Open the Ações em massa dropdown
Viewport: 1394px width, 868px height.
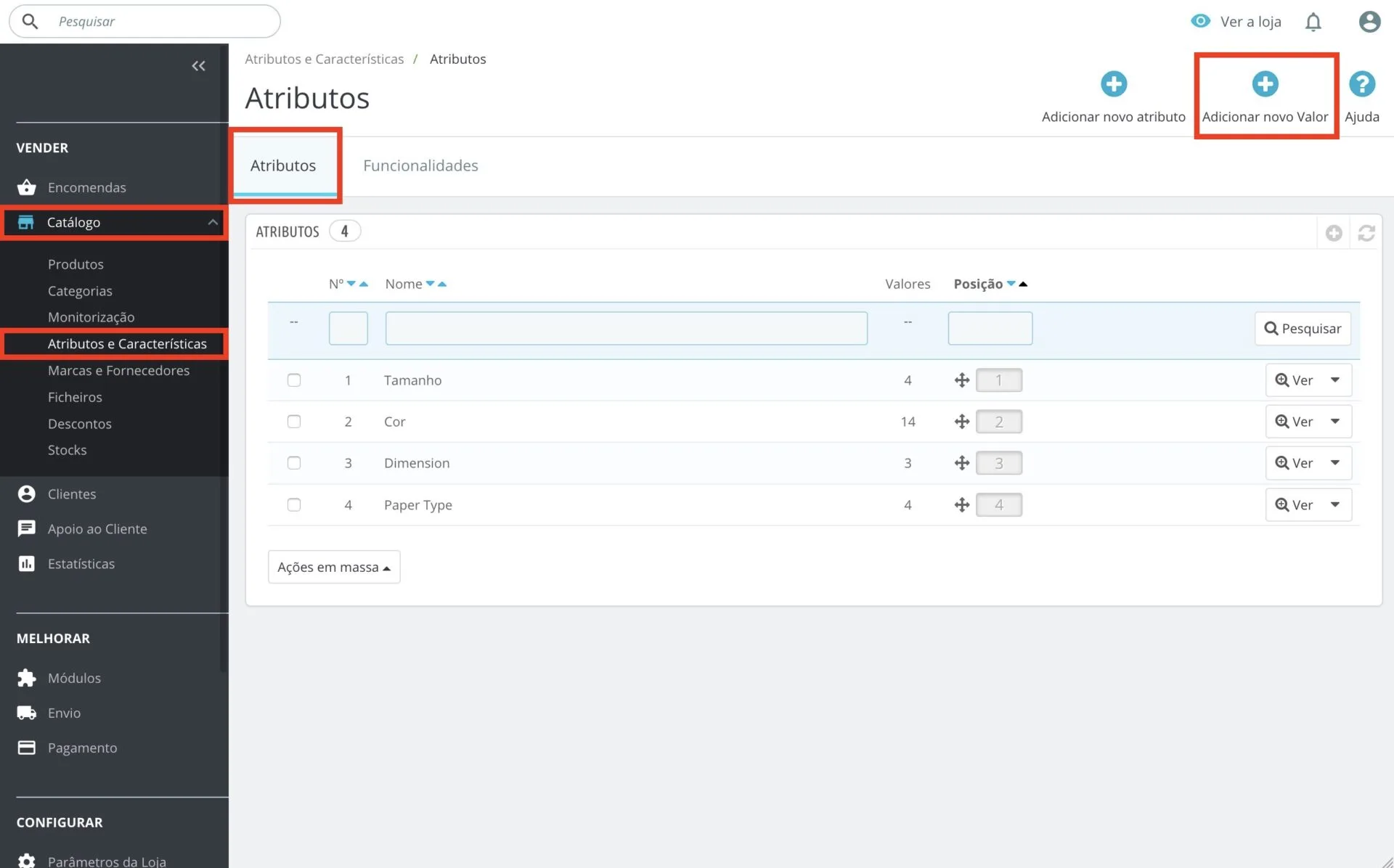pyautogui.click(x=334, y=567)
